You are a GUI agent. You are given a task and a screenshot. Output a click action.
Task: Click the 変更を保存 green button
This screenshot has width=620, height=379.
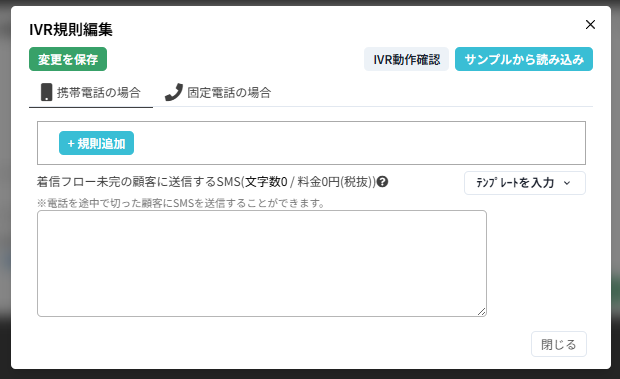click(x=68, y=59)
